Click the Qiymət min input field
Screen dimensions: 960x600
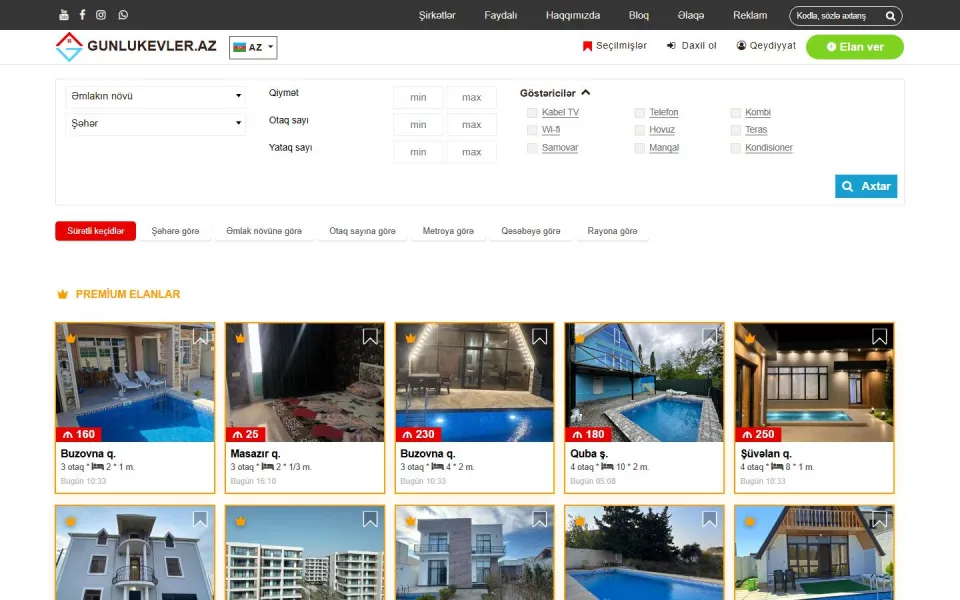(x=418, y=97)
